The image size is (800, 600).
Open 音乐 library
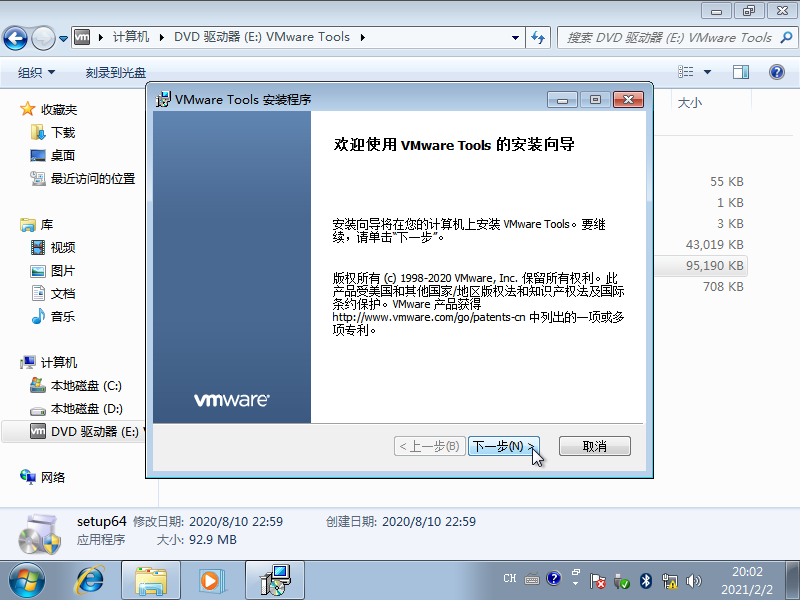tap(53, 316)
